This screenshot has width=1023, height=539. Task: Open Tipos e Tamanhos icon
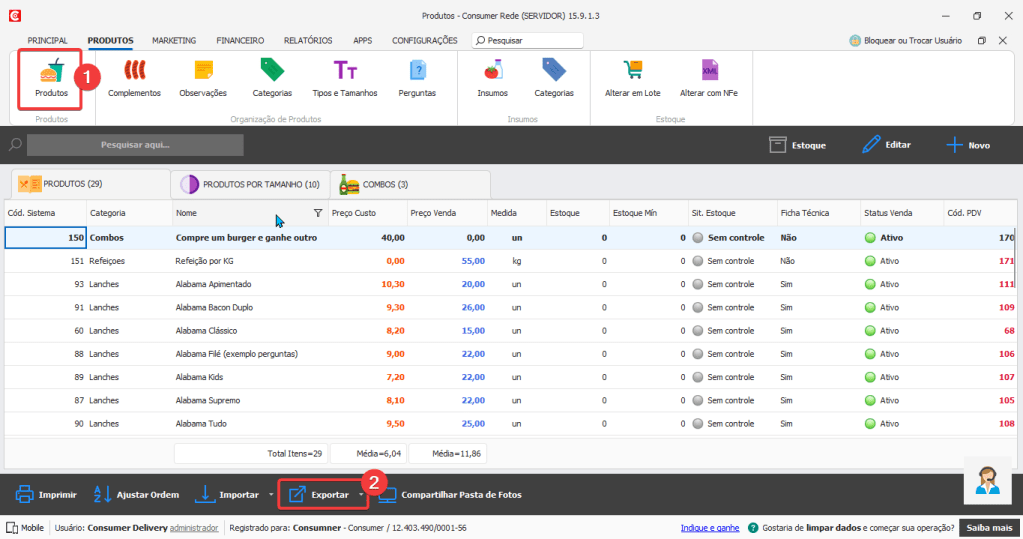(x=345, y=72)
